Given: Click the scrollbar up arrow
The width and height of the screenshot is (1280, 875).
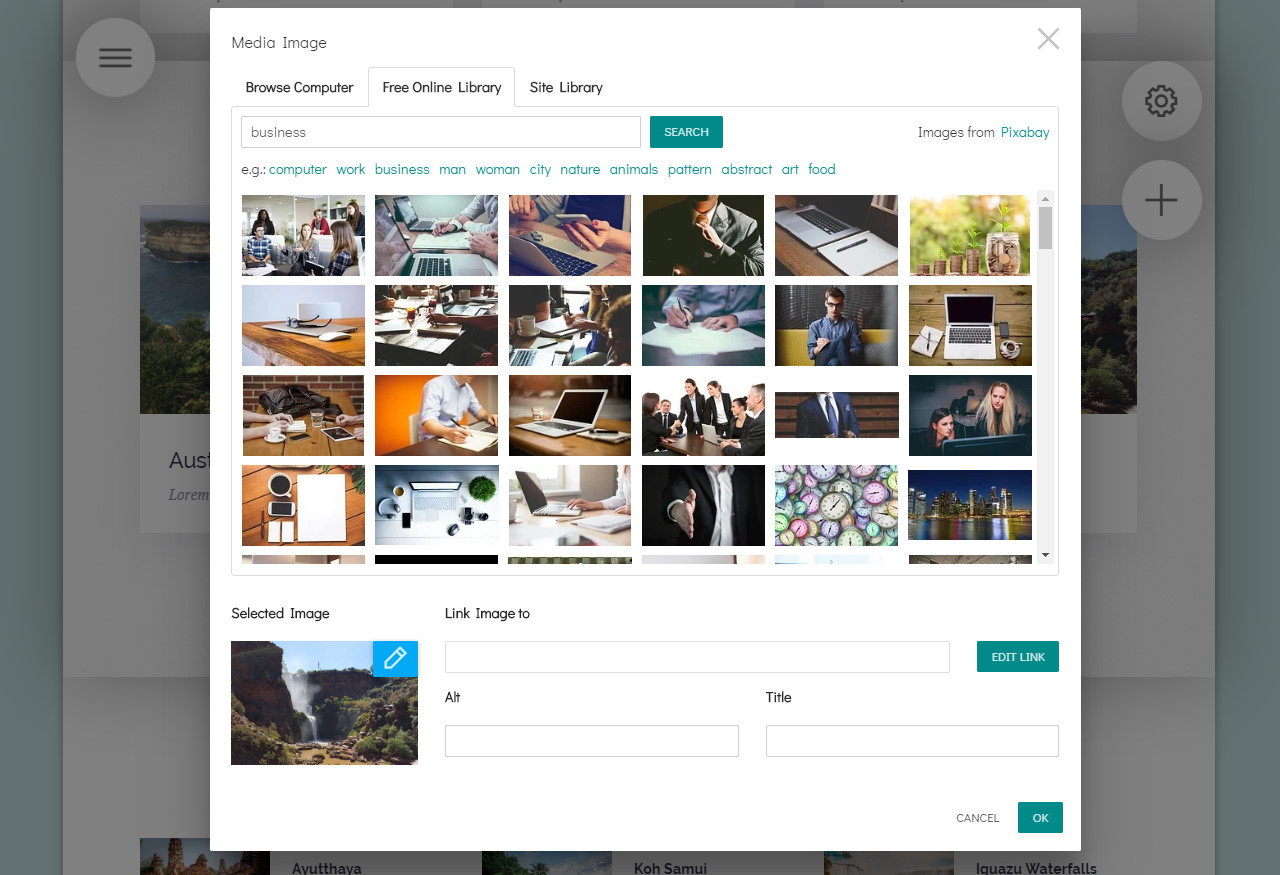Looking at the screenshot, I should coord(1045,197).
